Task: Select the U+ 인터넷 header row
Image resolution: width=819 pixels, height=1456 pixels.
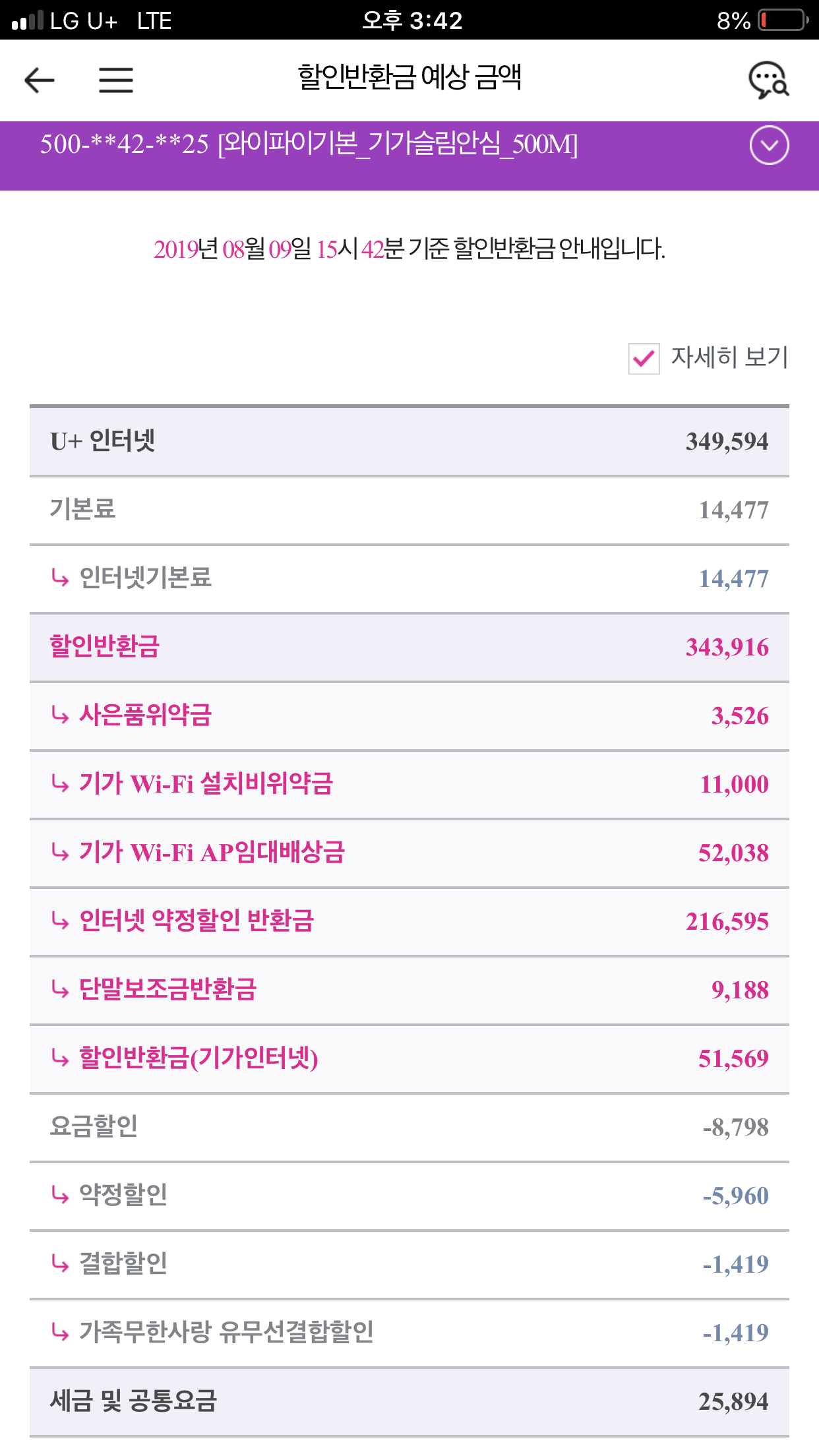Action: click(409, 441)
